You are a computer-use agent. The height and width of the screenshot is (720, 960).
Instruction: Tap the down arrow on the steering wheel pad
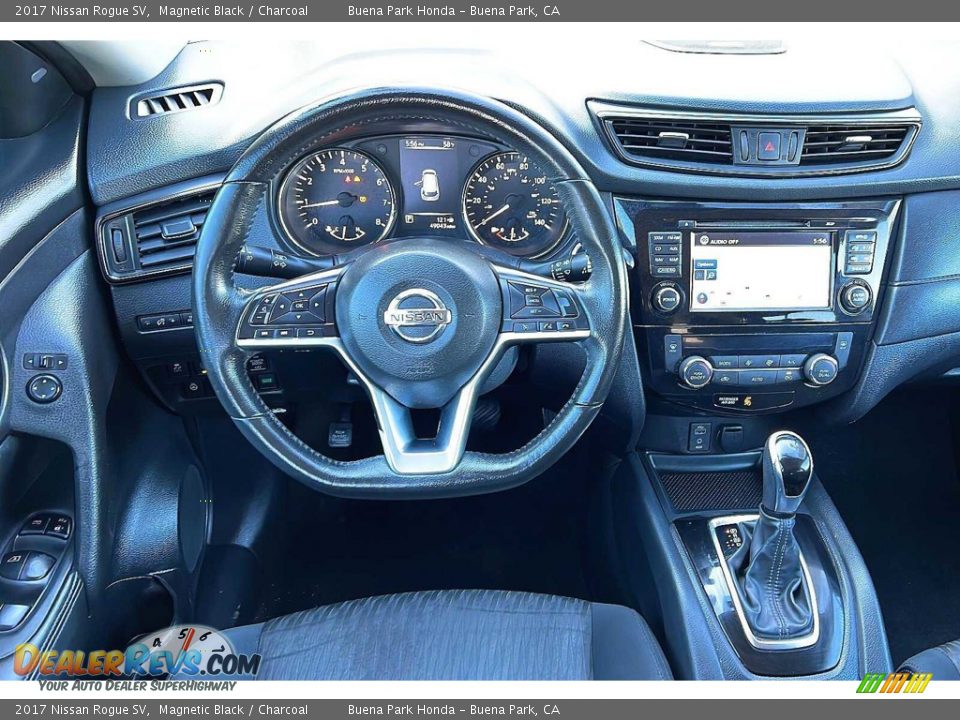click(298, 317)
